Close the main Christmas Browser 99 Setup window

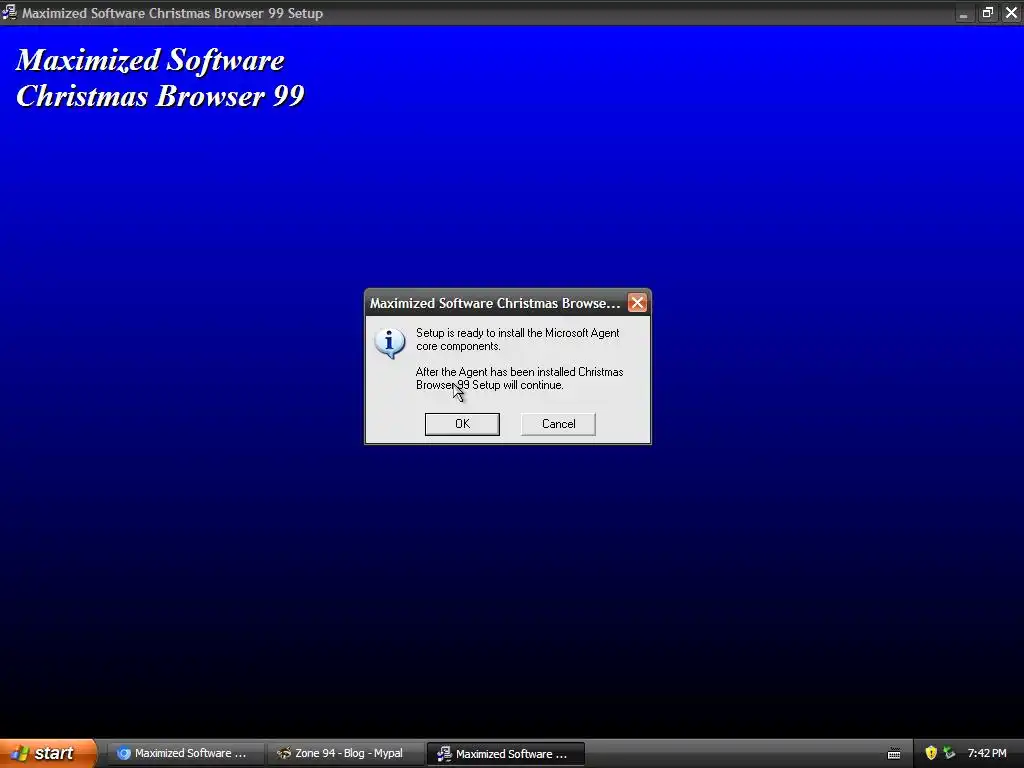coord(1011,13)
